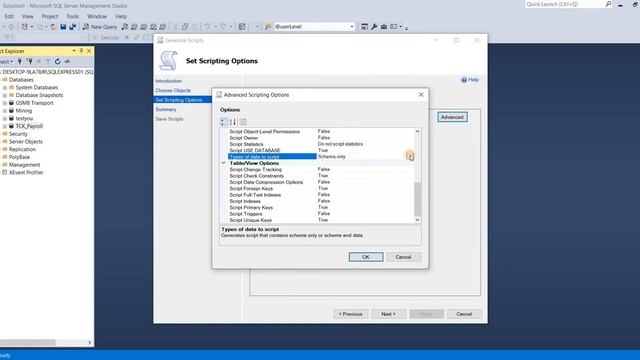This screenshot has height=360, width=640.
Task: Open the Tools menu
Action: tap(73, 16)
